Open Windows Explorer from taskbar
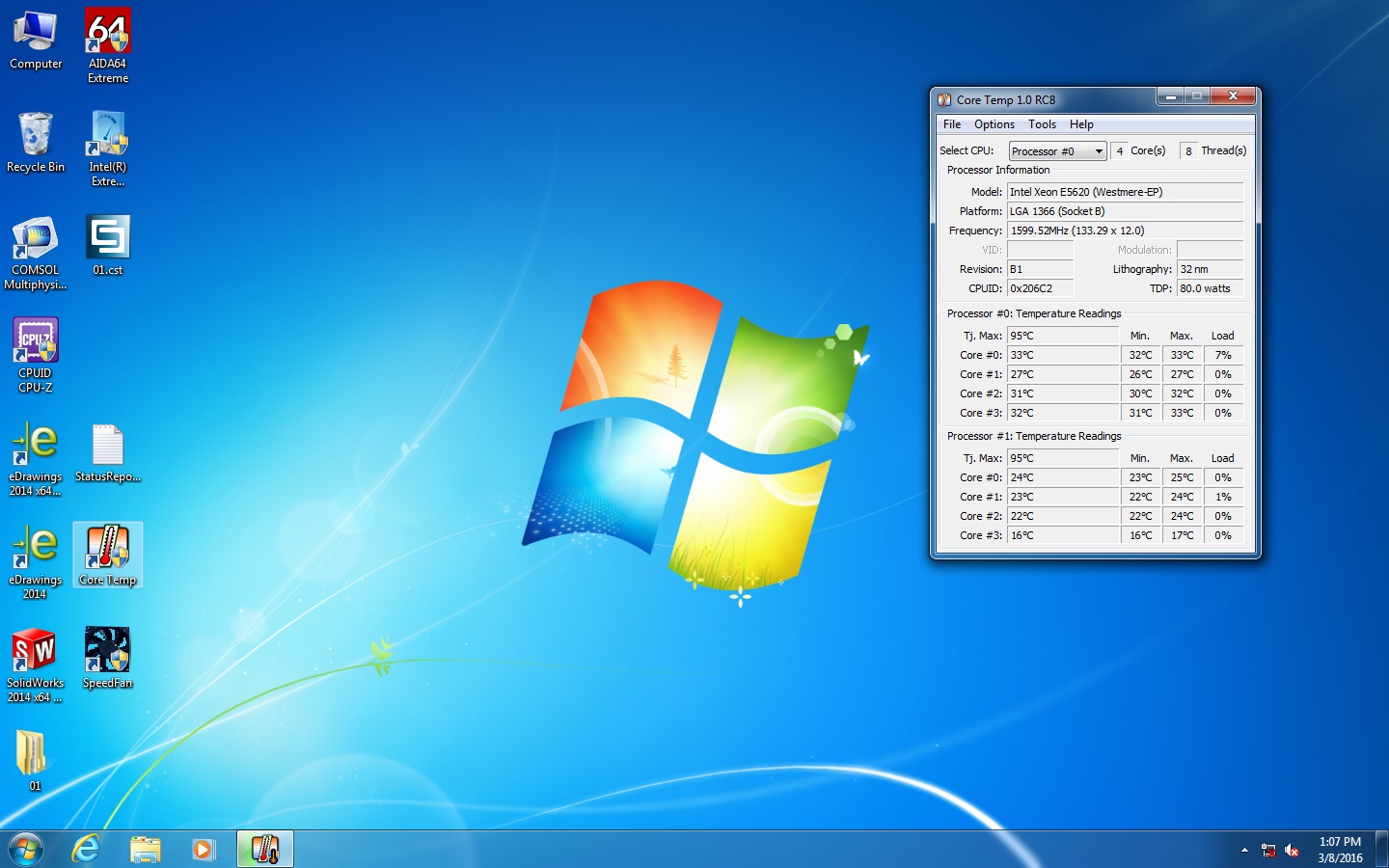 [145, 849]
